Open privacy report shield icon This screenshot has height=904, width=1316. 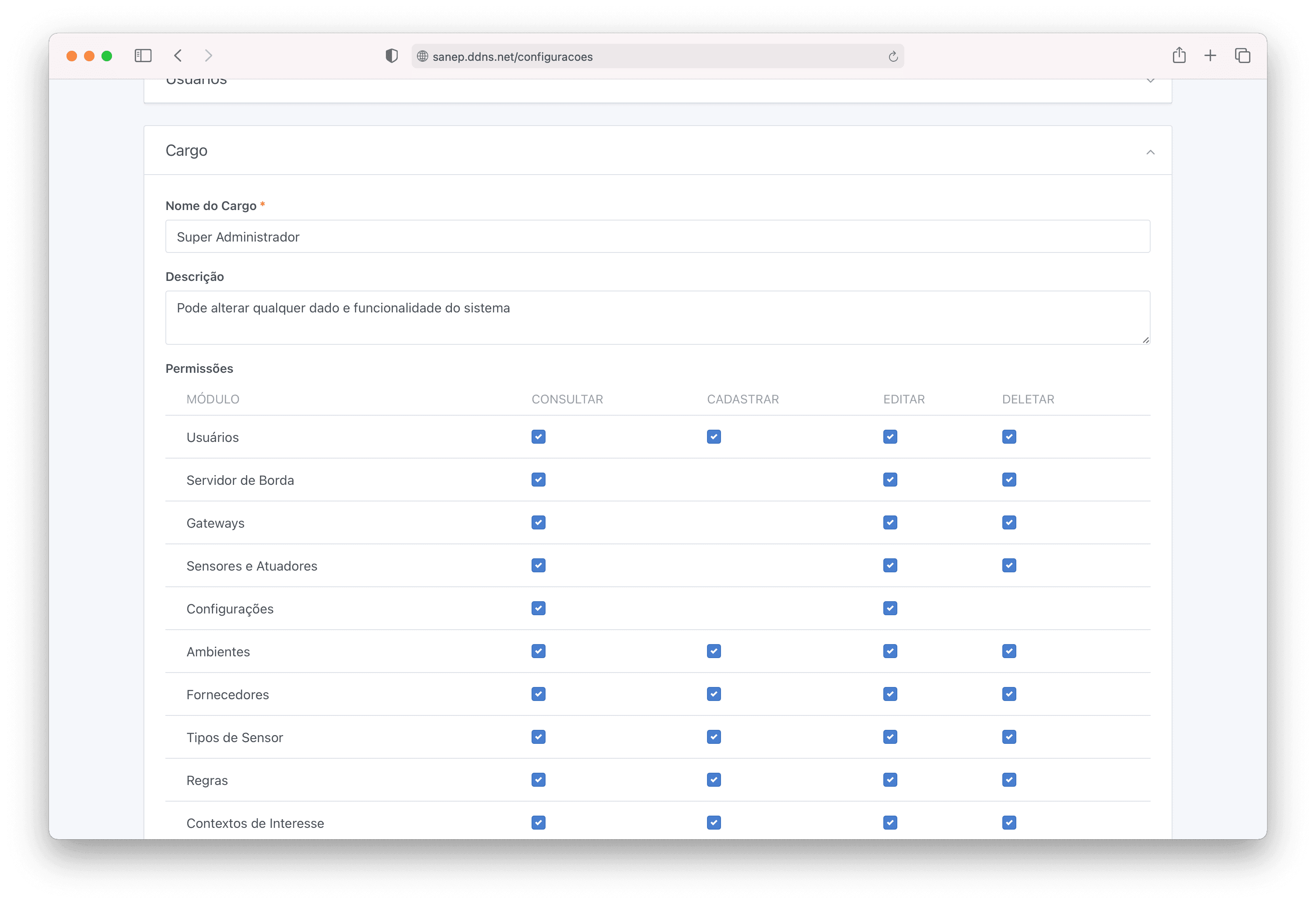(x=391, y=56)
